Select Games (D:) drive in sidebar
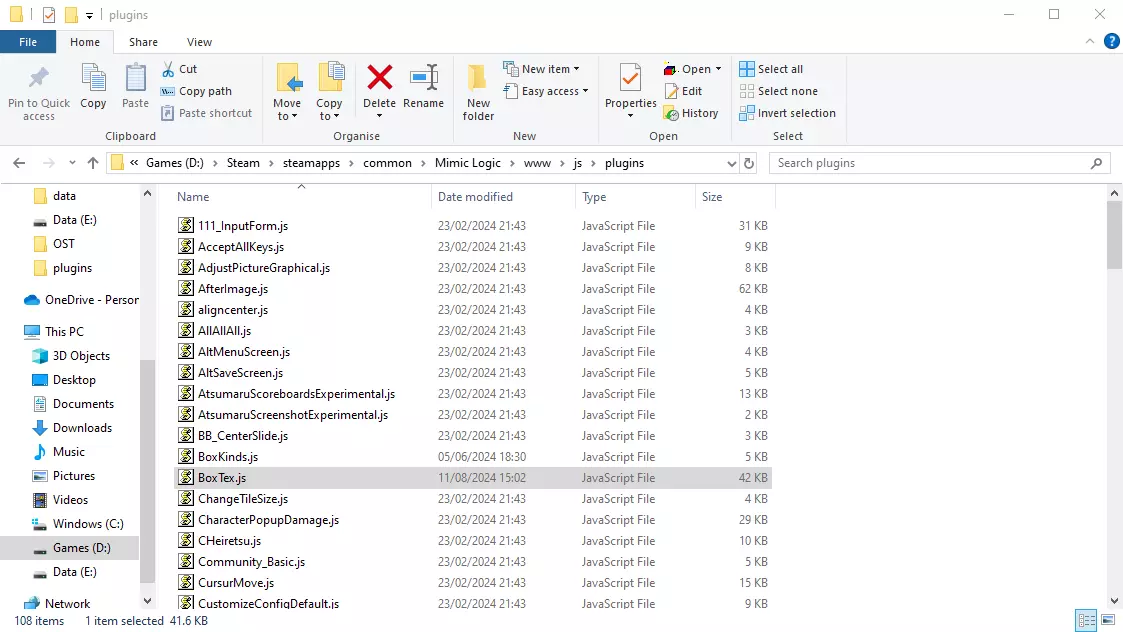This screenshot has width=1123, height=632. coord(69,548)
